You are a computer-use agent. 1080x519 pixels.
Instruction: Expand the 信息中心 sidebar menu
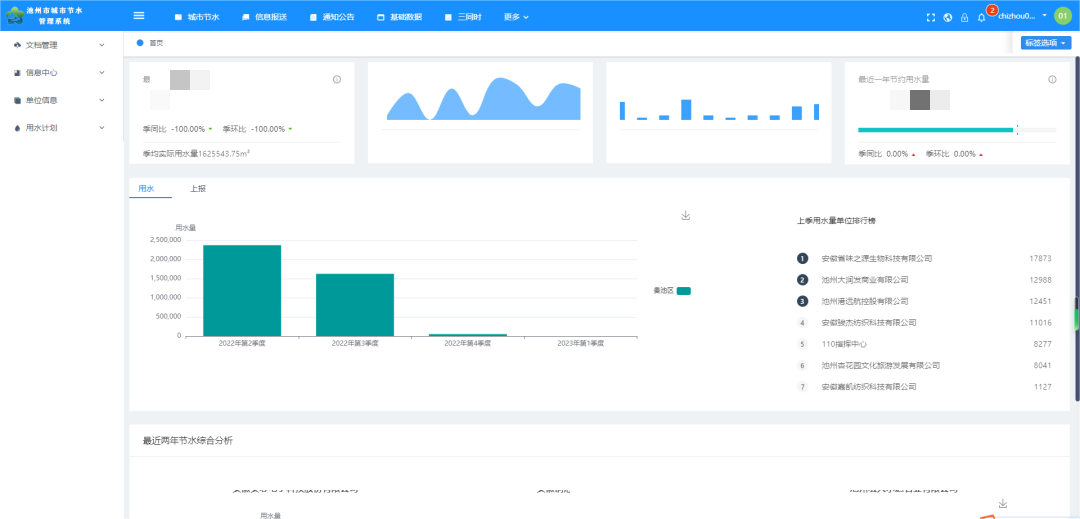(60, 72)
